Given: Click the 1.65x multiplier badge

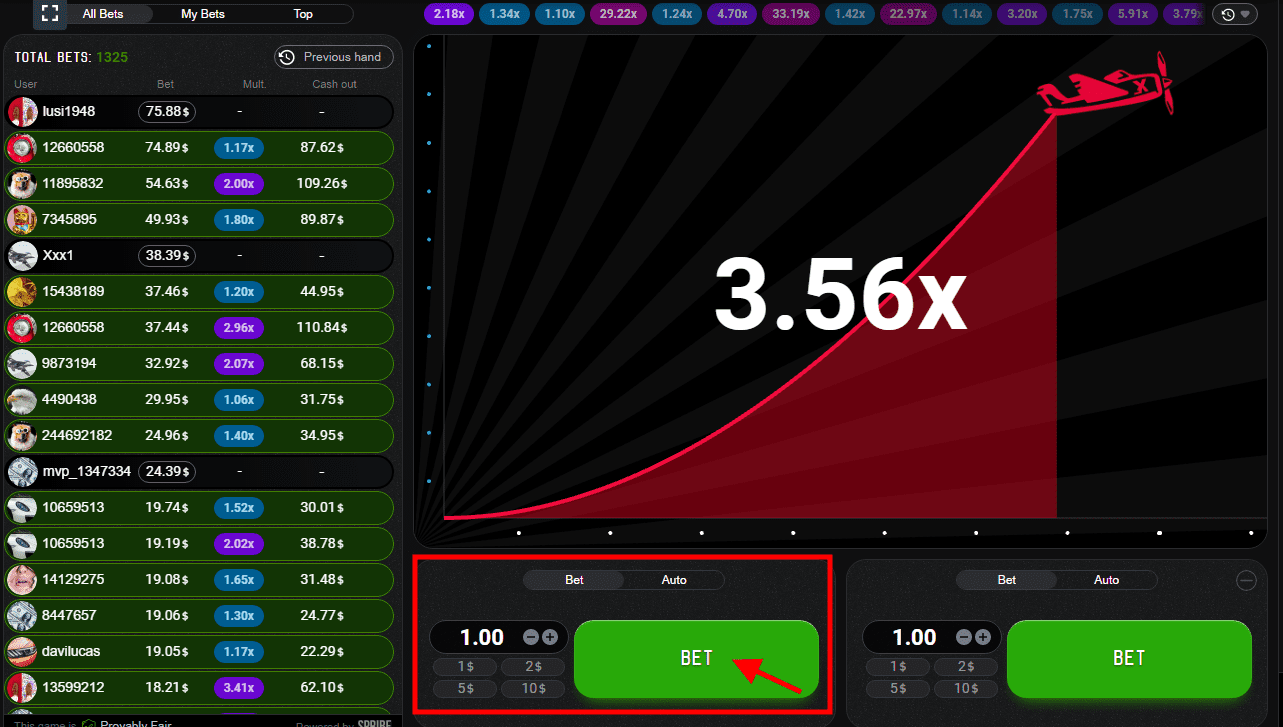Looking at the screenshot, I should click(239, 579).
